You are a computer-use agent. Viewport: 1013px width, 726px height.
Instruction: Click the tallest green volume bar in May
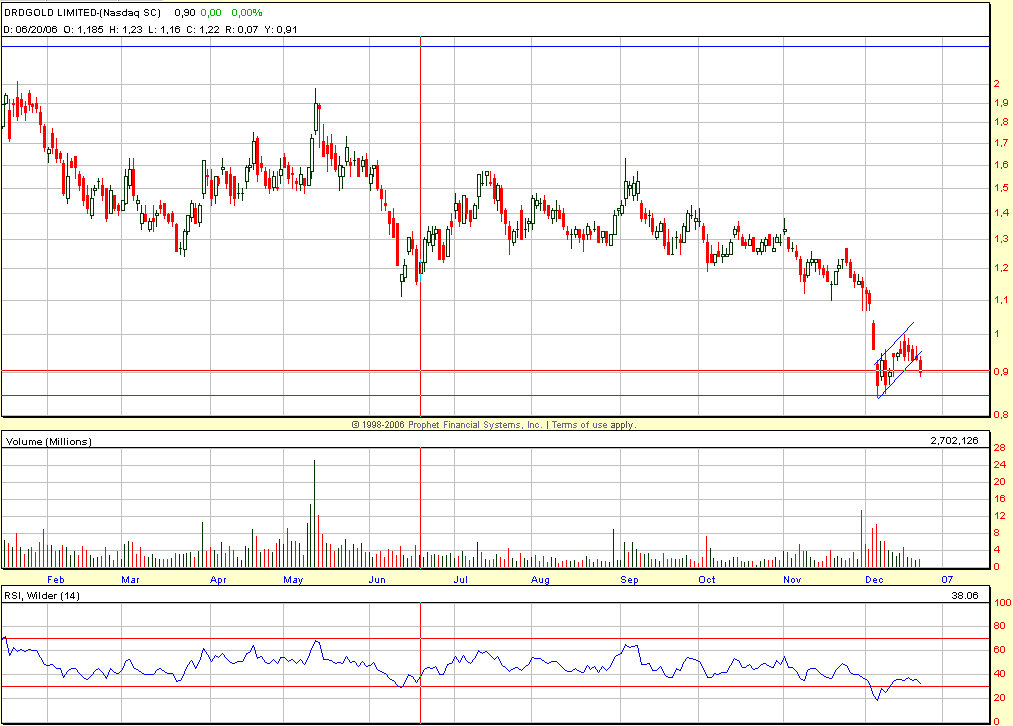(x=314, y=512)
